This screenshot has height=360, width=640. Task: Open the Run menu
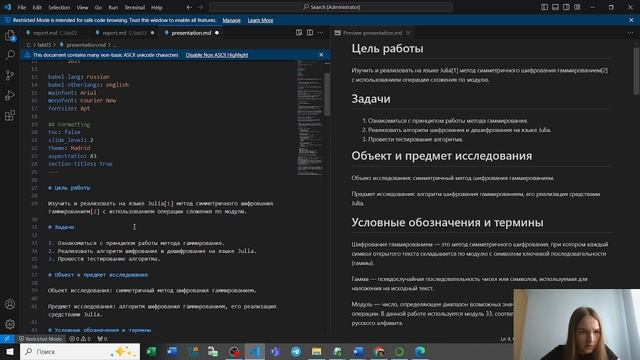[113, 7]
